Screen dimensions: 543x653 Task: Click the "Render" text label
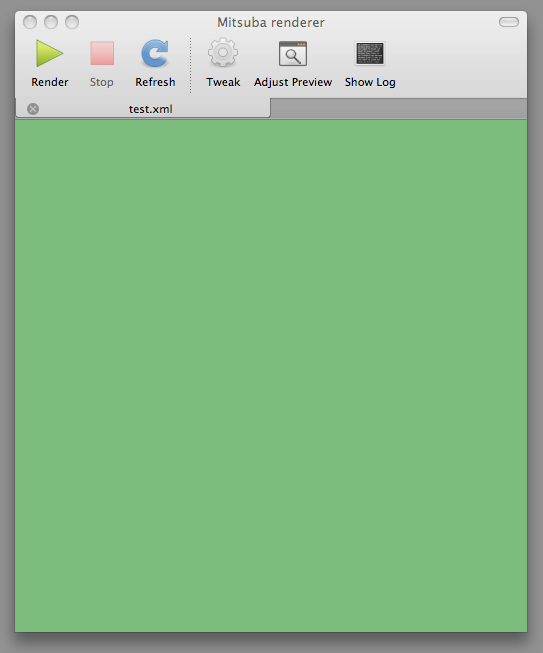click(x=50, y=82)
